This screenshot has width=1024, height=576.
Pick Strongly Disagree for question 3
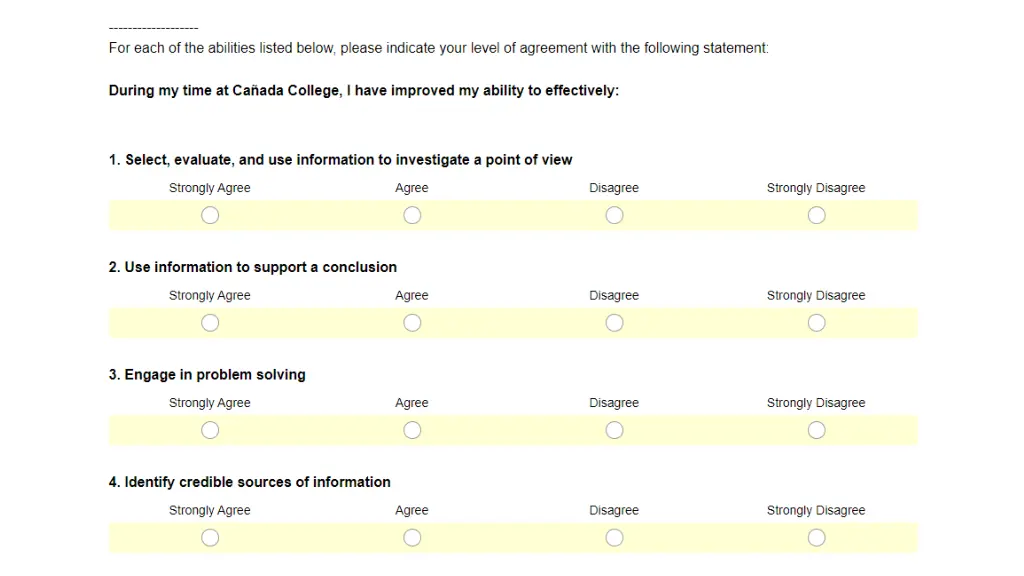816,430
